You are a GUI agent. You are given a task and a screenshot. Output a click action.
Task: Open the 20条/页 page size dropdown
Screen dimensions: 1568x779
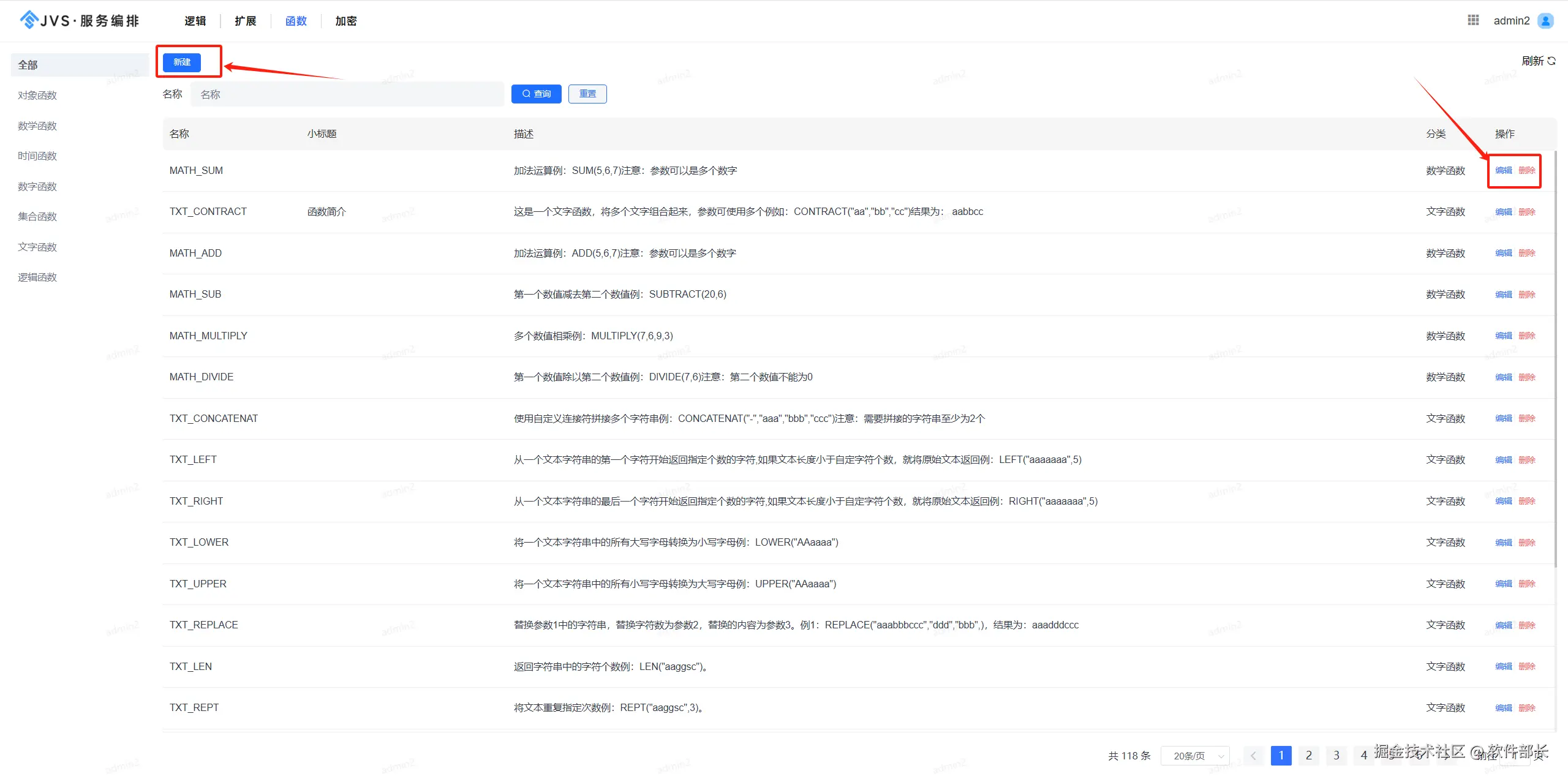1195,755
